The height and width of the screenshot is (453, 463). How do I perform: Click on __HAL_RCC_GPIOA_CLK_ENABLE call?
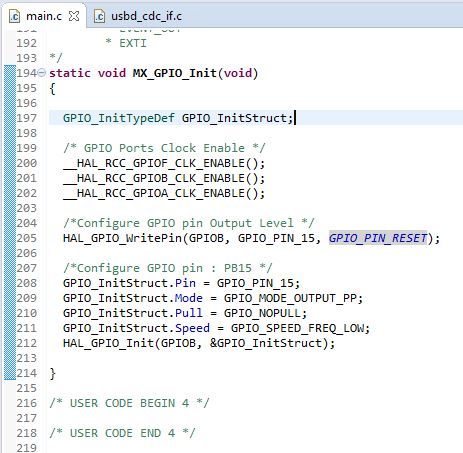click(x=164, y=193)
